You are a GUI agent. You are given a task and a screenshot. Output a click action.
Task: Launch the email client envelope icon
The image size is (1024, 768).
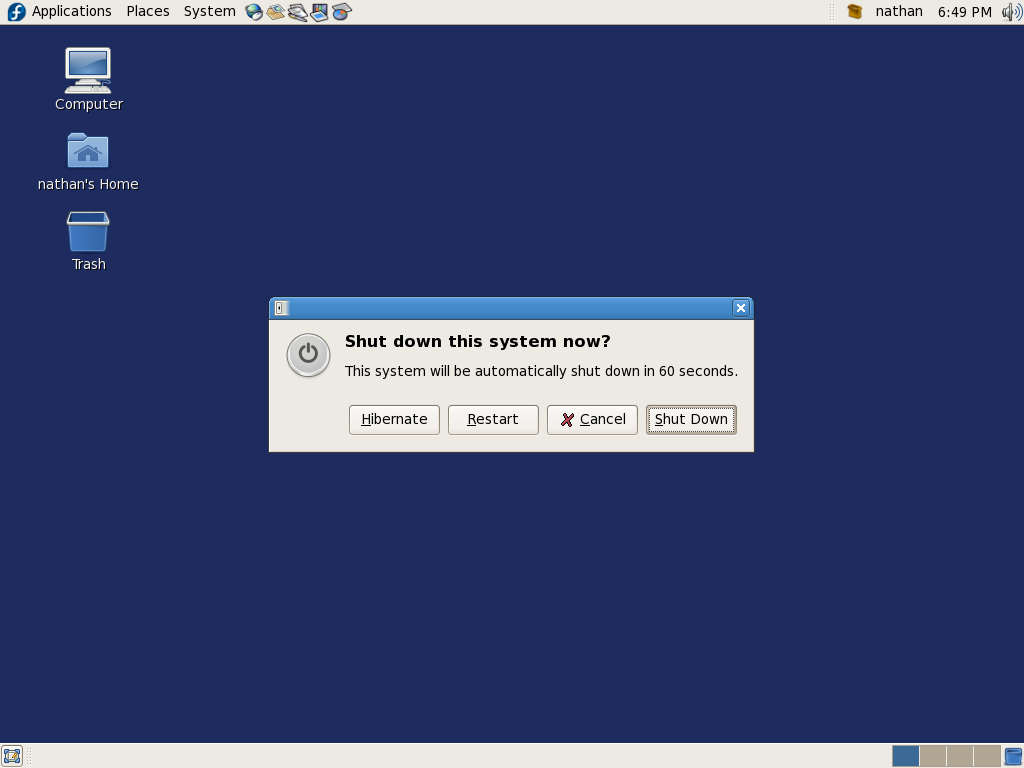(x=276, y=12)
